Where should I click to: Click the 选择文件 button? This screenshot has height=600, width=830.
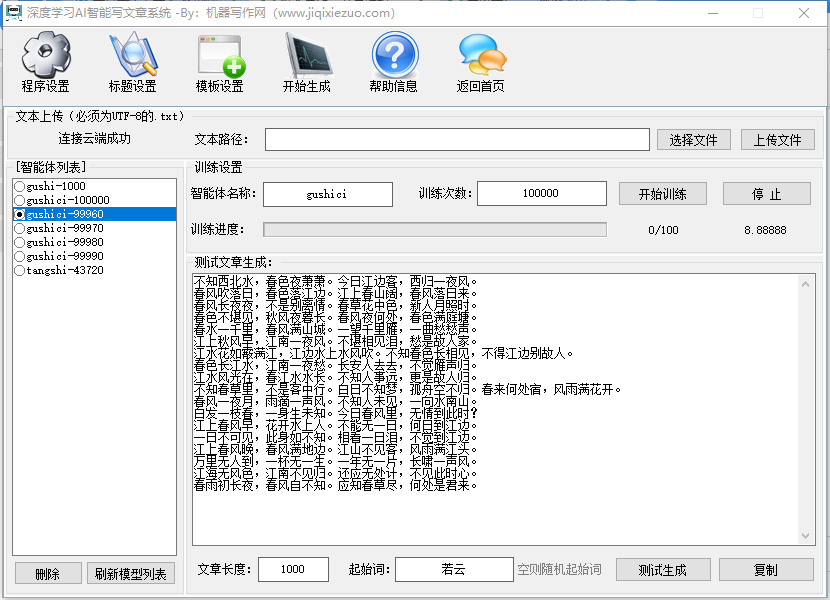point(693,140)
